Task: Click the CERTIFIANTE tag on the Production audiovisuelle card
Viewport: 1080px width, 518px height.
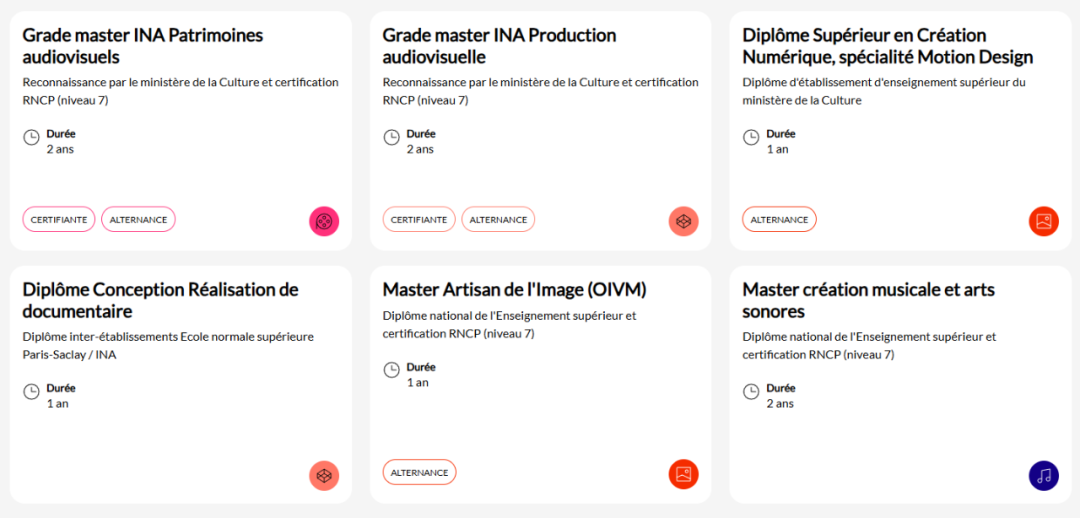Action: pyautogui.click(x=419, y=220)
